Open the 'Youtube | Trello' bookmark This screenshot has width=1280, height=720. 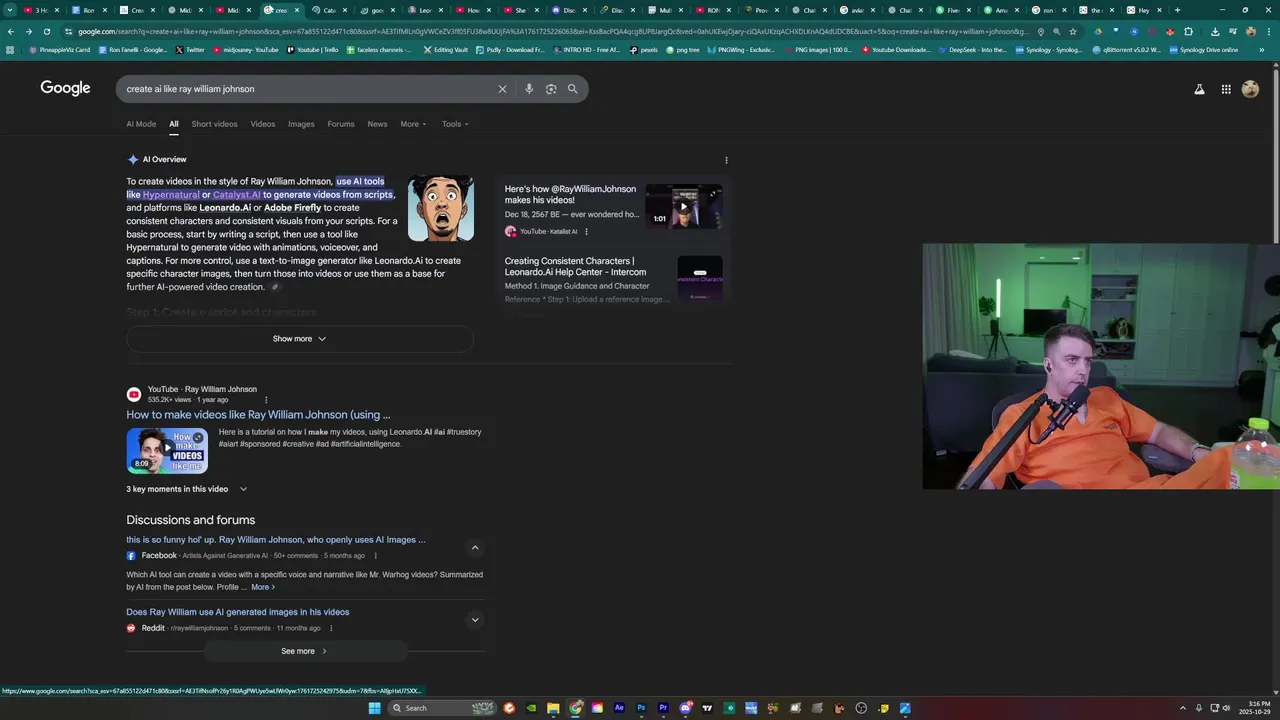click(x=315, y=50)
